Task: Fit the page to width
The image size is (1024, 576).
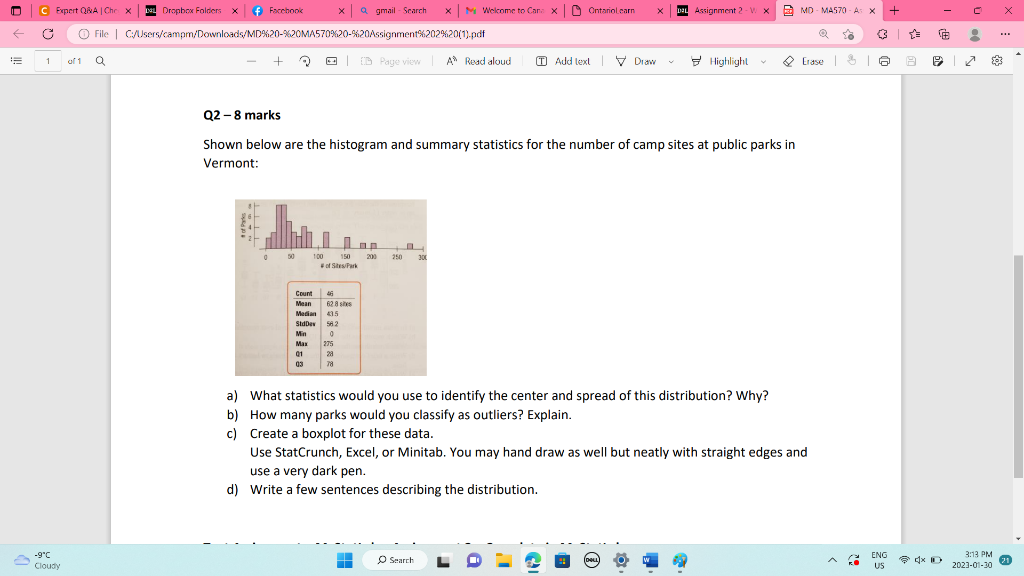Action: click(x=330, y=61)
